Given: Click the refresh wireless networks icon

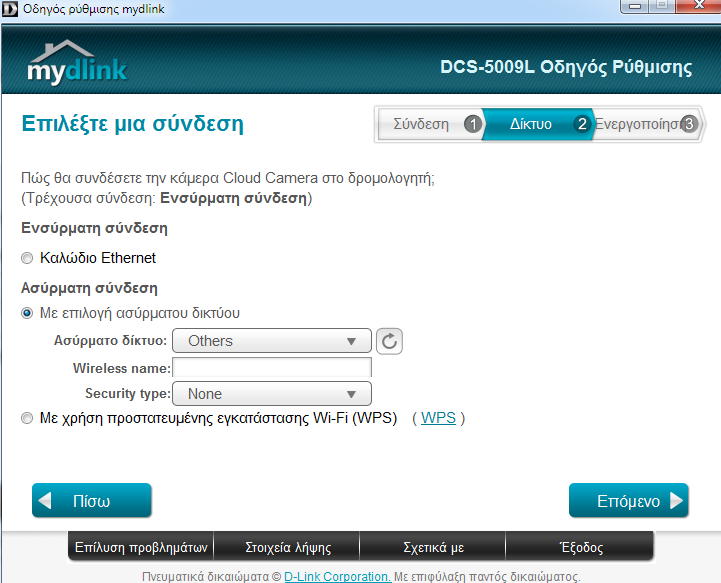Looking at the screenshot, I should coord(389,341).
